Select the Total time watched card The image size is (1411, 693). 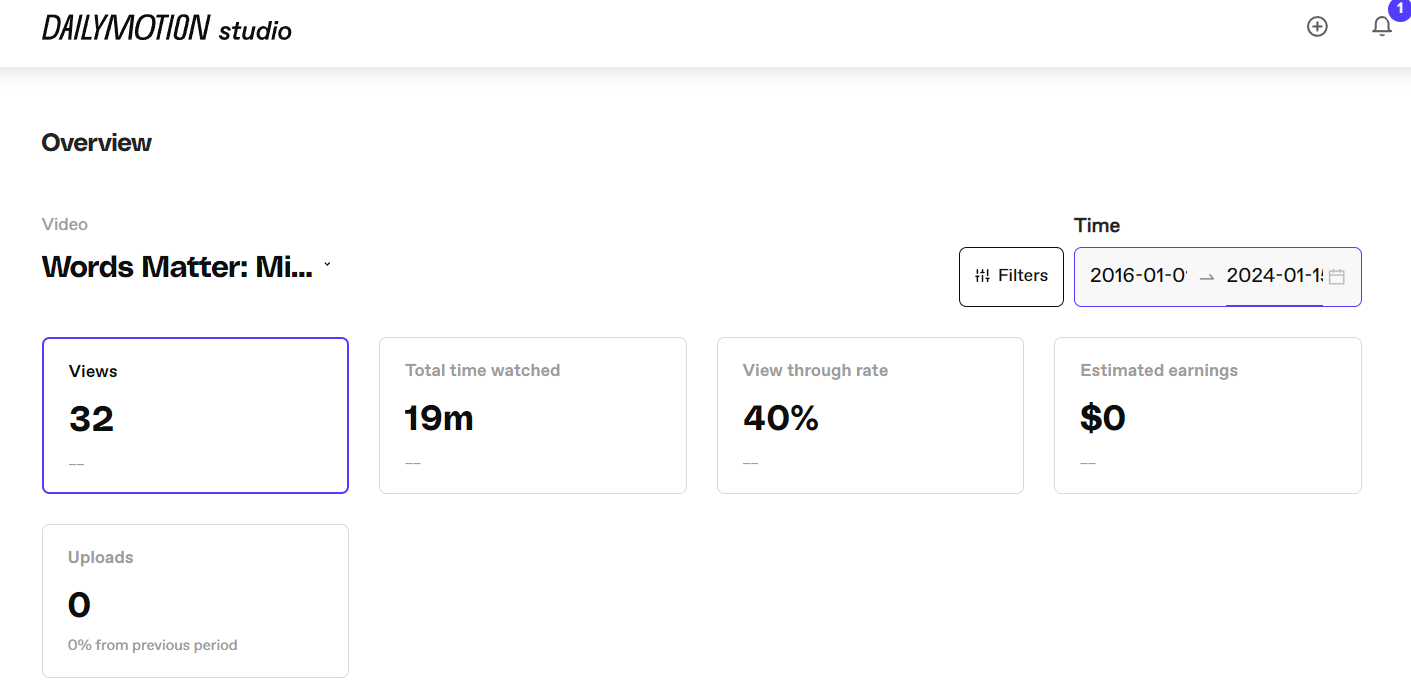(533, 415)
